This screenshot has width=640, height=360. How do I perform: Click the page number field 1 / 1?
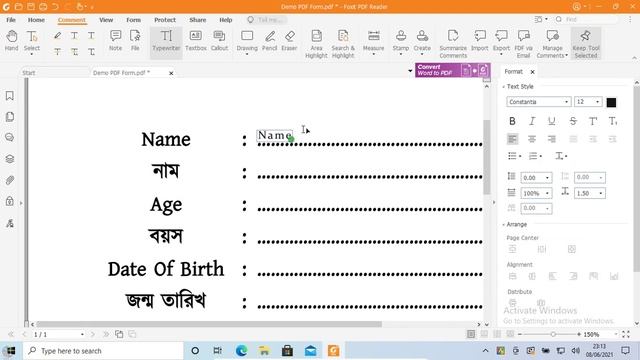[58, 334]
